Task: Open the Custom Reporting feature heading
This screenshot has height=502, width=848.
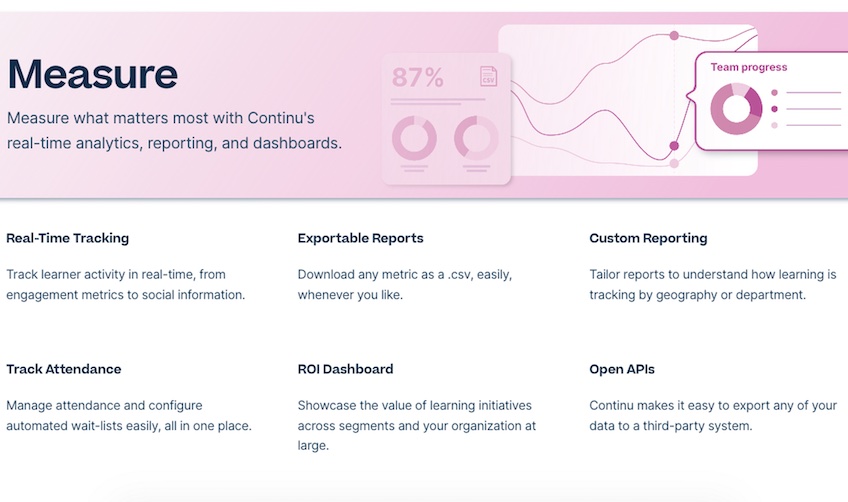Action: (x=648, y=238)
